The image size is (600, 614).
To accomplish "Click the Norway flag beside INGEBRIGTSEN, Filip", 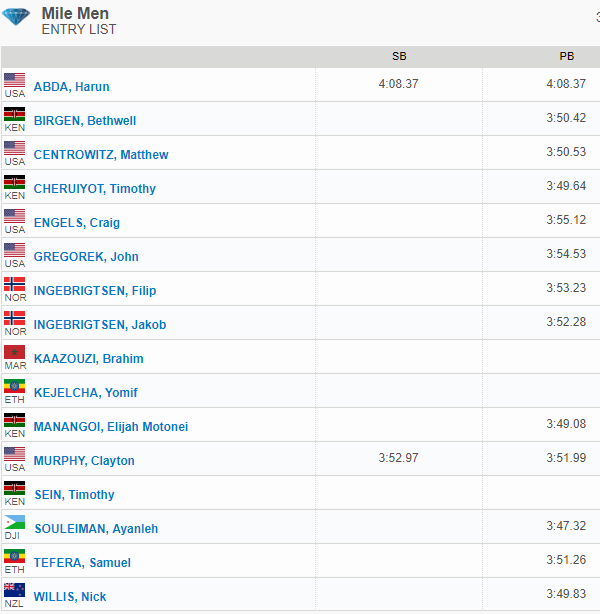I will coord(15,284).
